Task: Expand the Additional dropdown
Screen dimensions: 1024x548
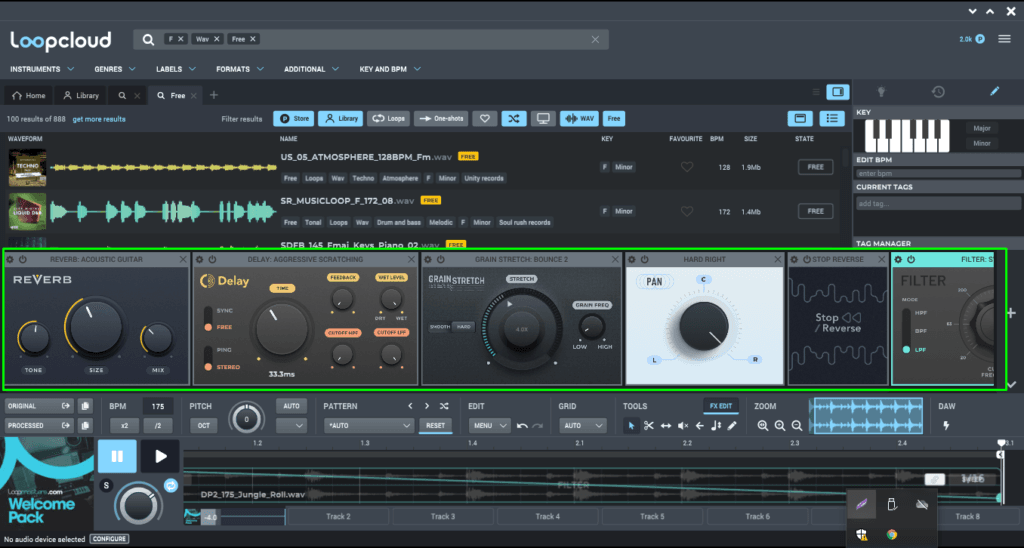Action: pyautogui.click(x=312, y=69)
